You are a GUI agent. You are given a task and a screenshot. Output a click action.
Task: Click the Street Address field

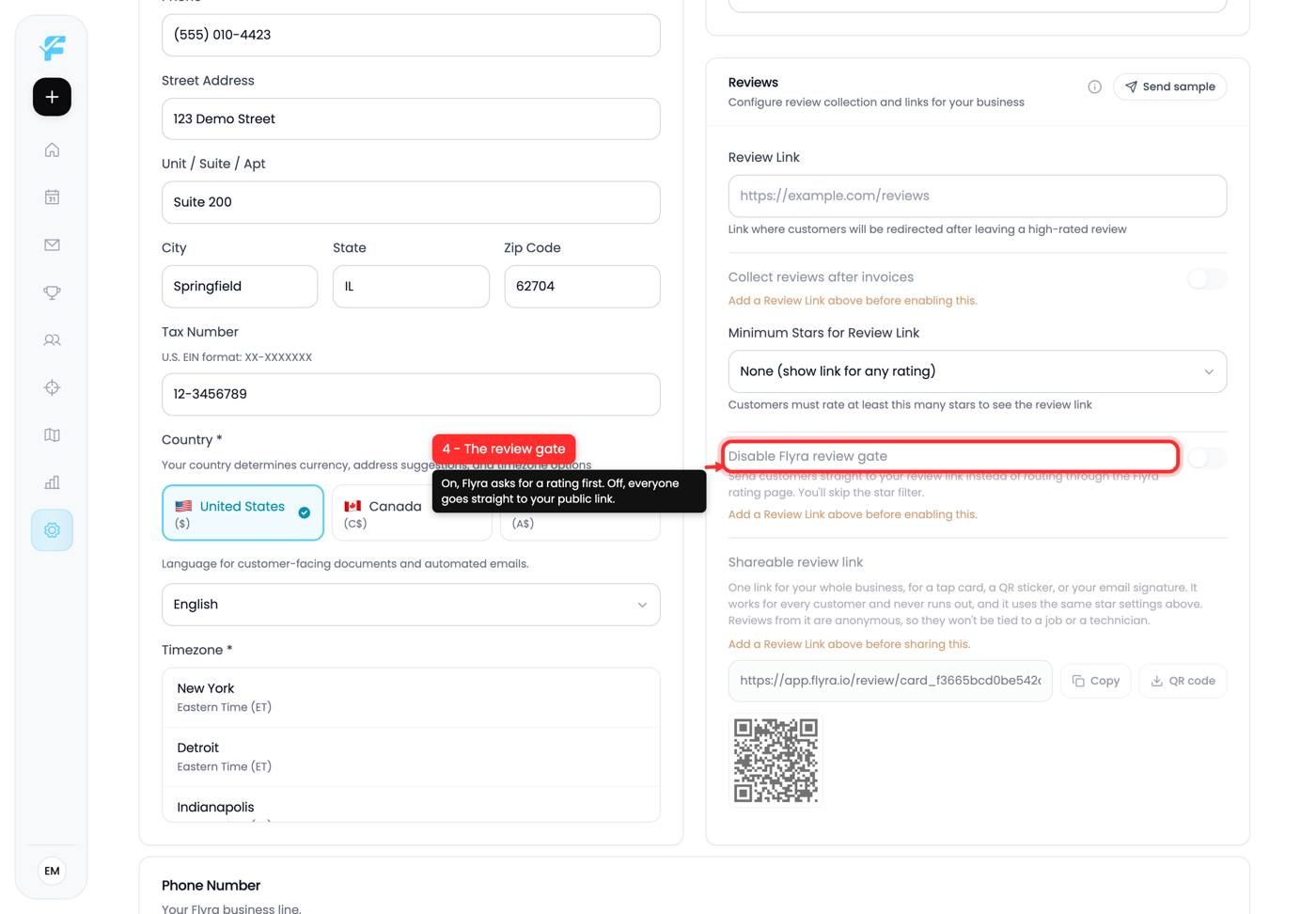click(x=411, y=119)
